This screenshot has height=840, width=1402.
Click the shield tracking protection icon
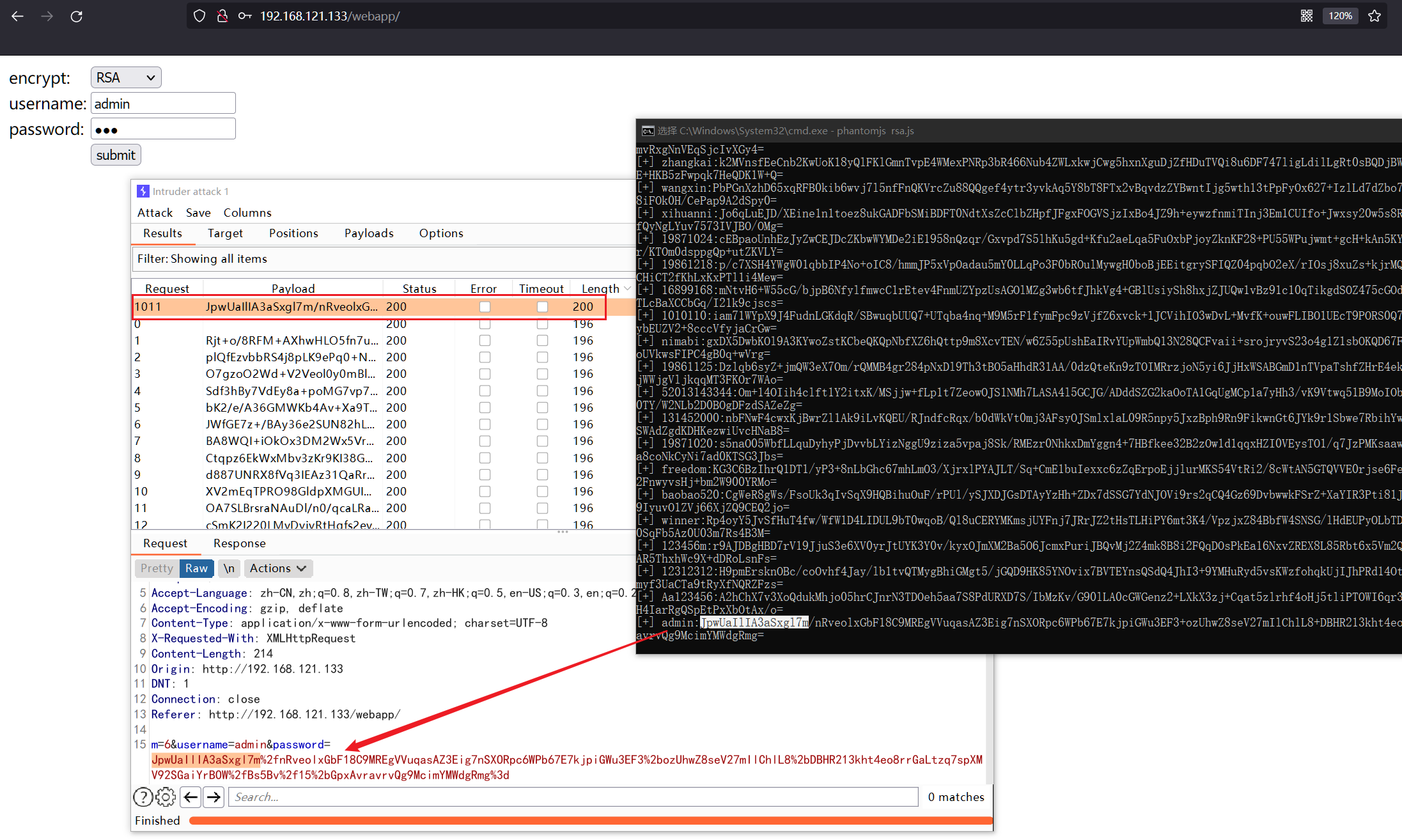pos(199,16)
